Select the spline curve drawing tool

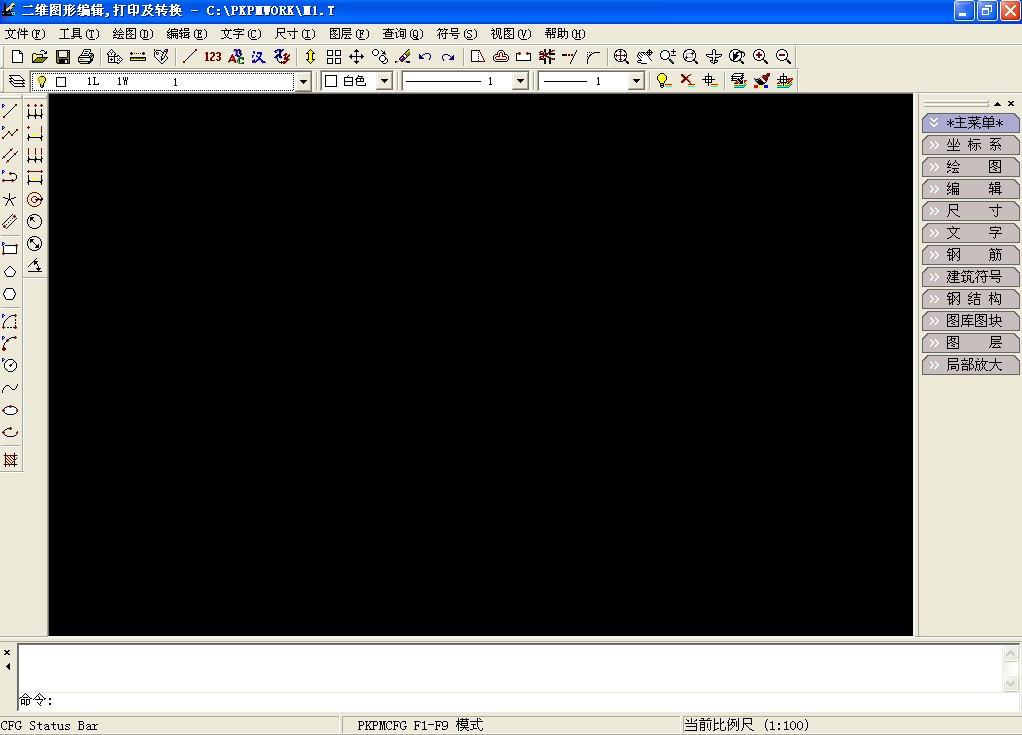click(10, 388)
